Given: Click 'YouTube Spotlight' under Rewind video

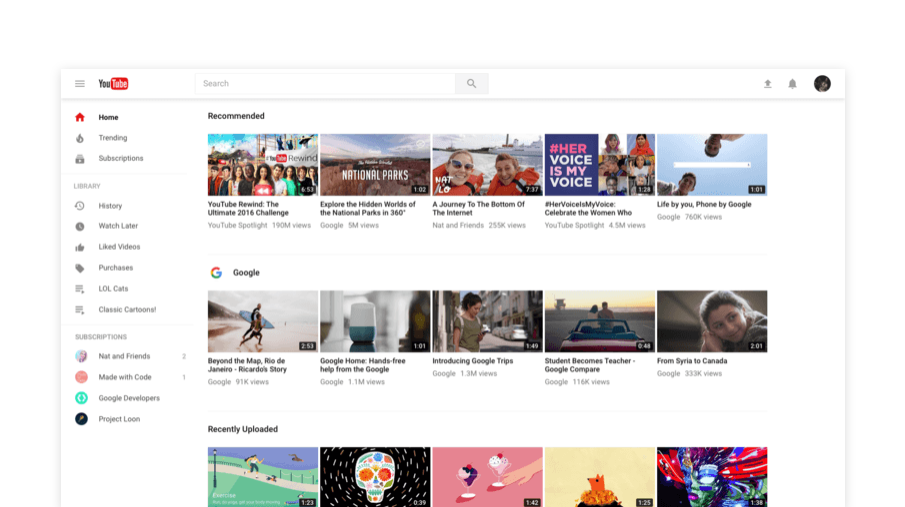Looking at the screenshot, I should click(237, 225).
